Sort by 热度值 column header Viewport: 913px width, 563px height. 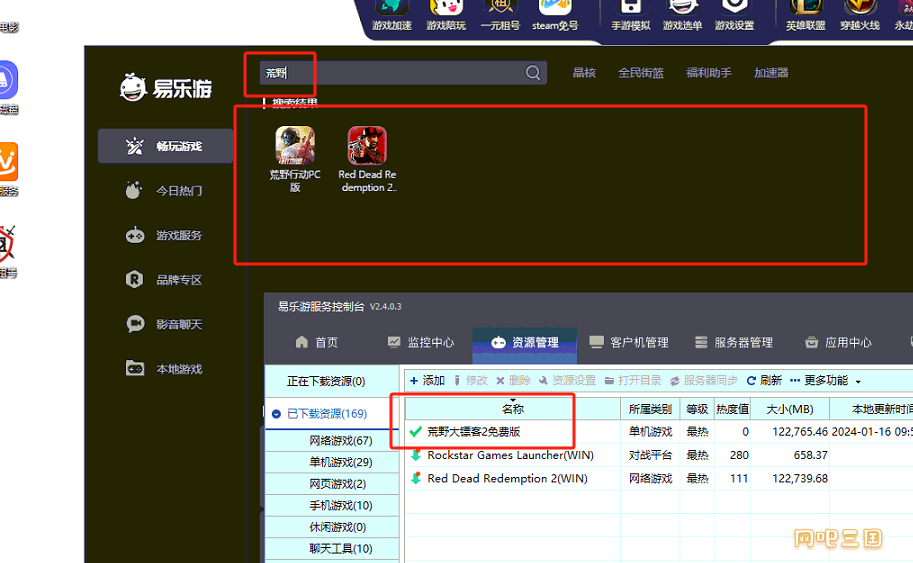(732, 409)
